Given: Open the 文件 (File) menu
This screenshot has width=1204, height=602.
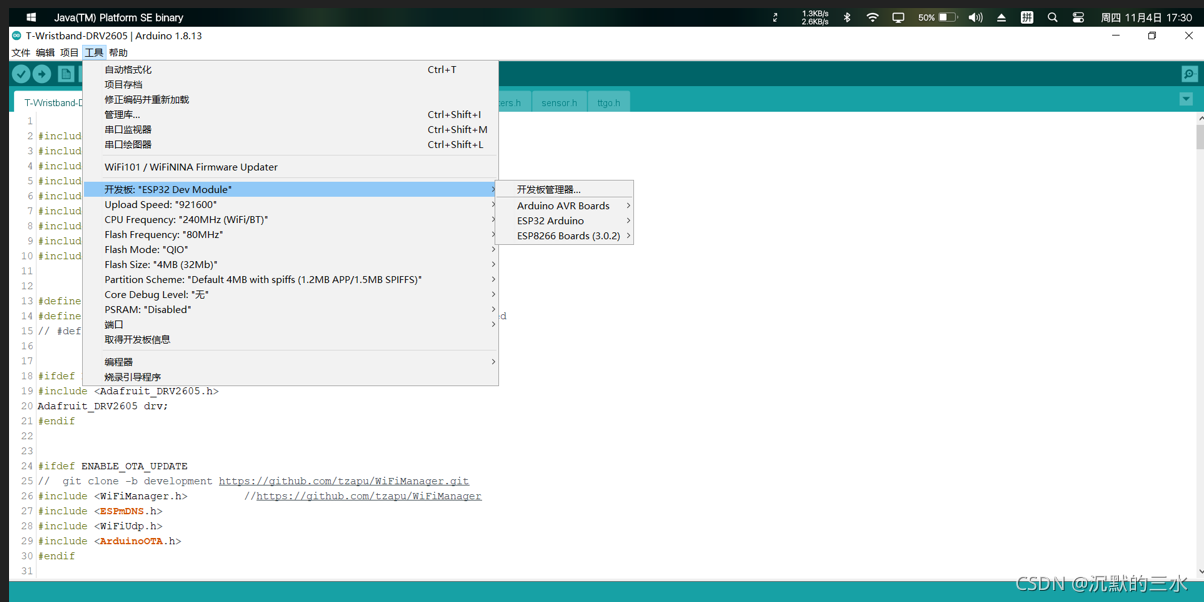Looking at the screenshot, I should (20, 53).
